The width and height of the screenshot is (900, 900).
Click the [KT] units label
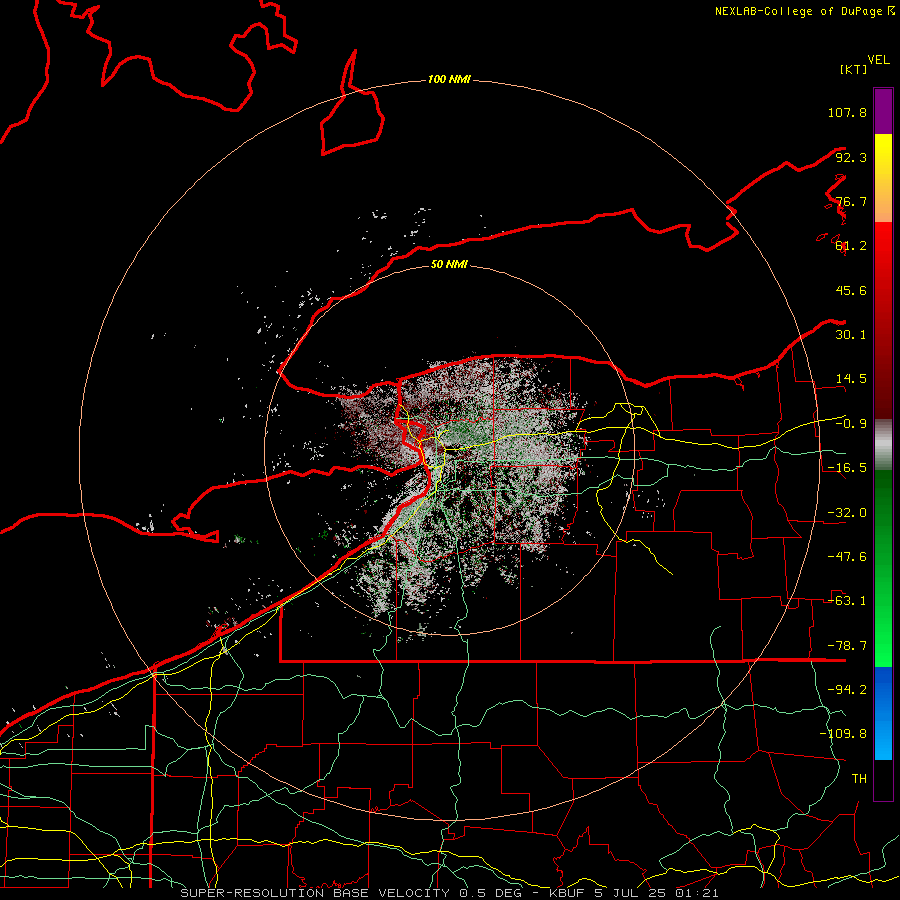point(854,69)
